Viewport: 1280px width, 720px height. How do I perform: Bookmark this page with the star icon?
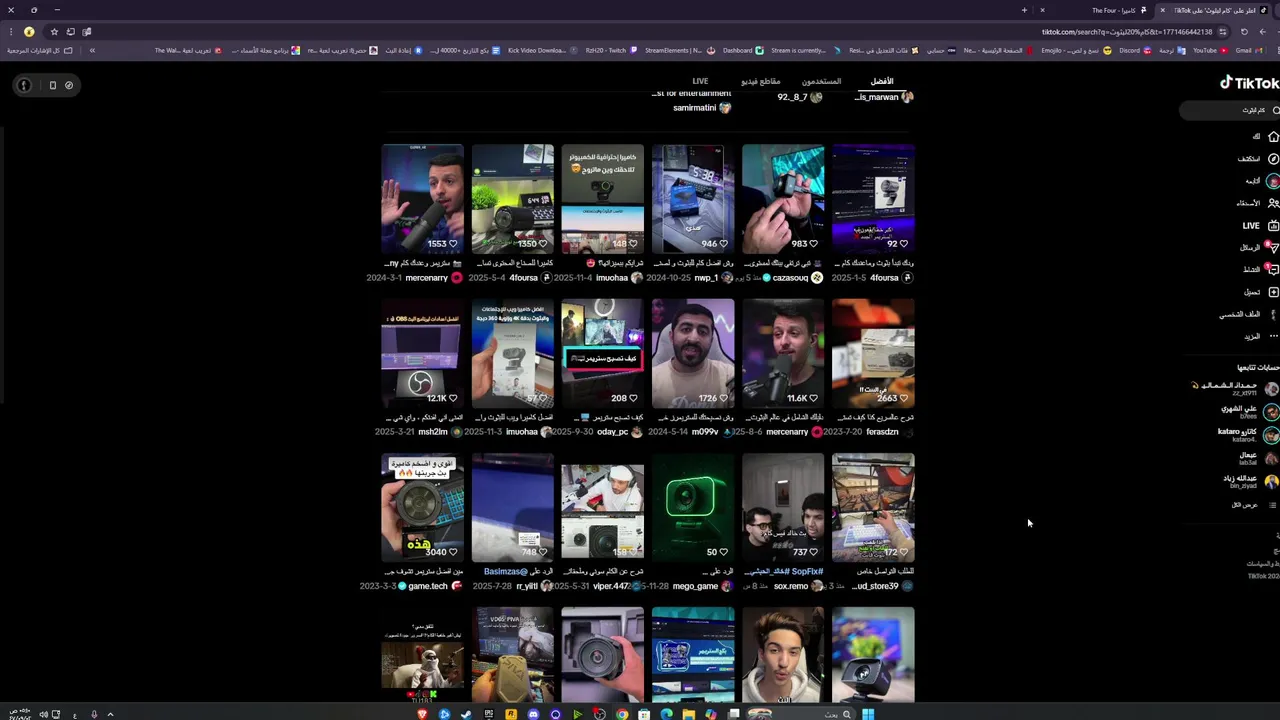tap(54, 32)
